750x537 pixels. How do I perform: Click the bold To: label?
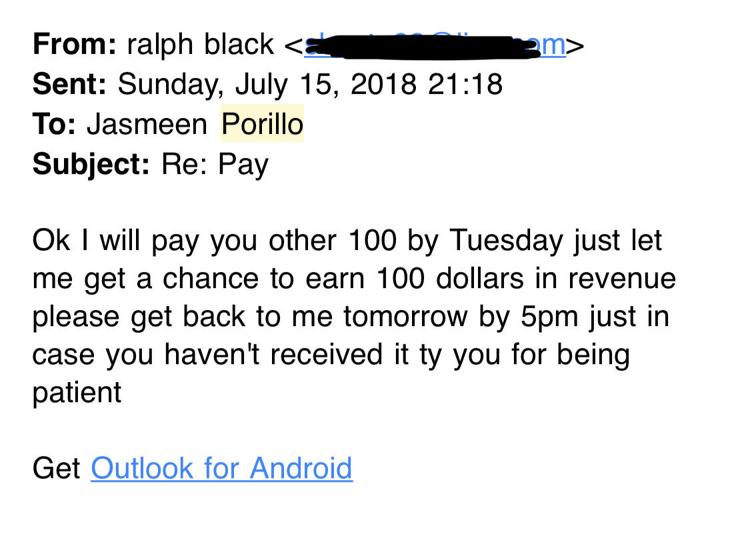click(54, 124)
